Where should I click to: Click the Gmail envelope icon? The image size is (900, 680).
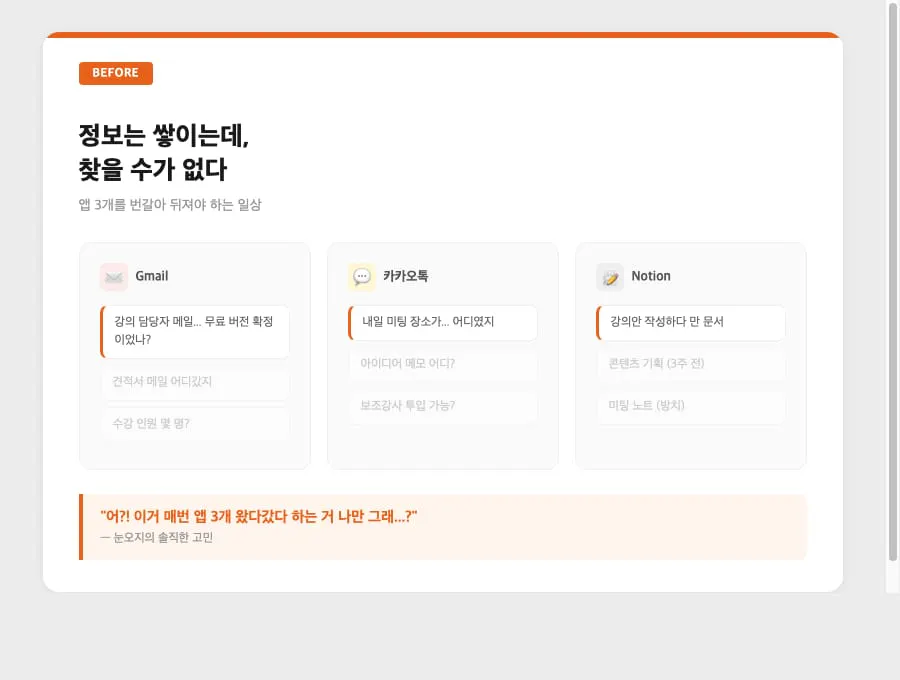coord(113,276)
